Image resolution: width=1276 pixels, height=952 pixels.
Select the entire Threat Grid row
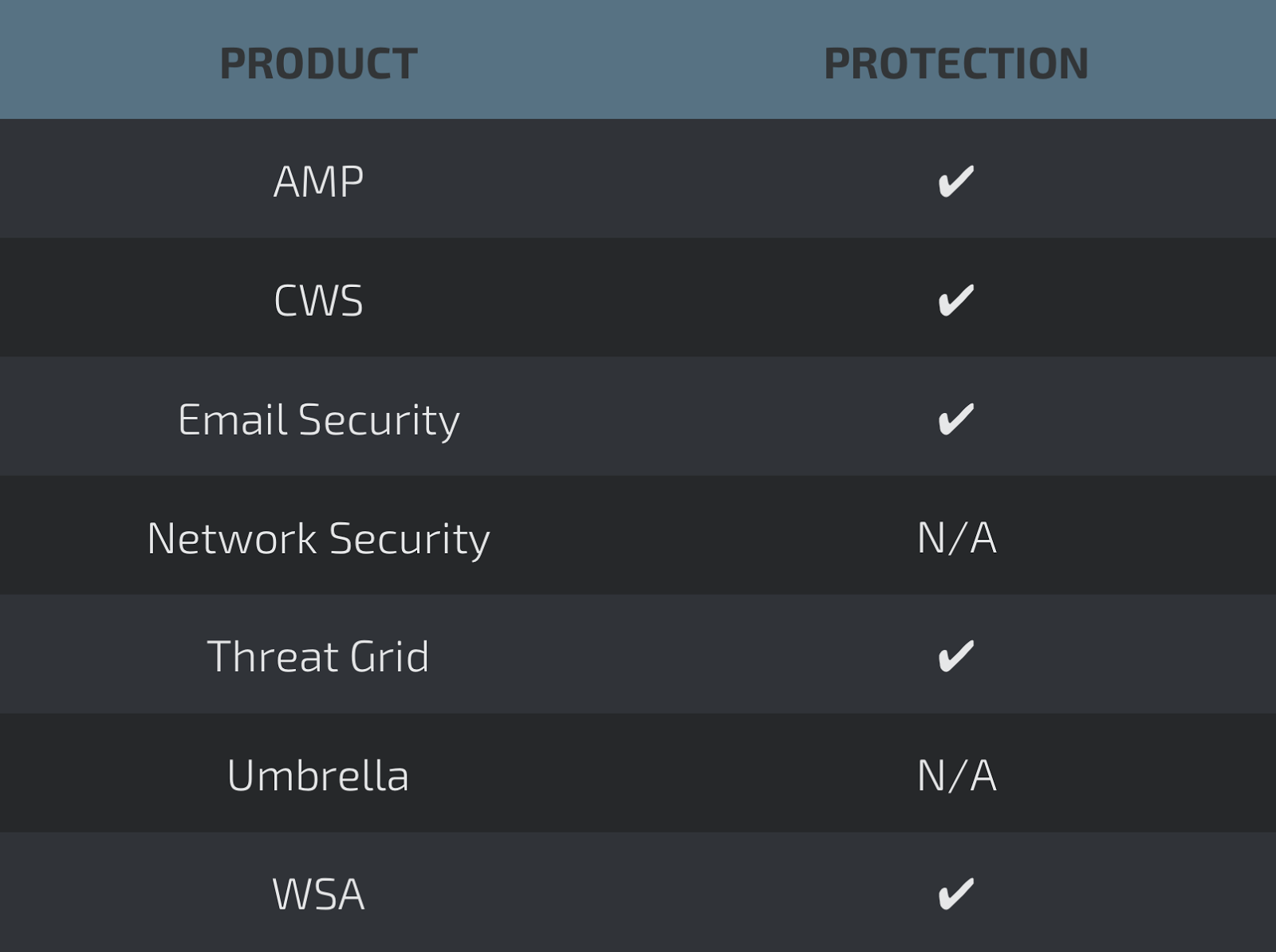click(x=638, y=655)
